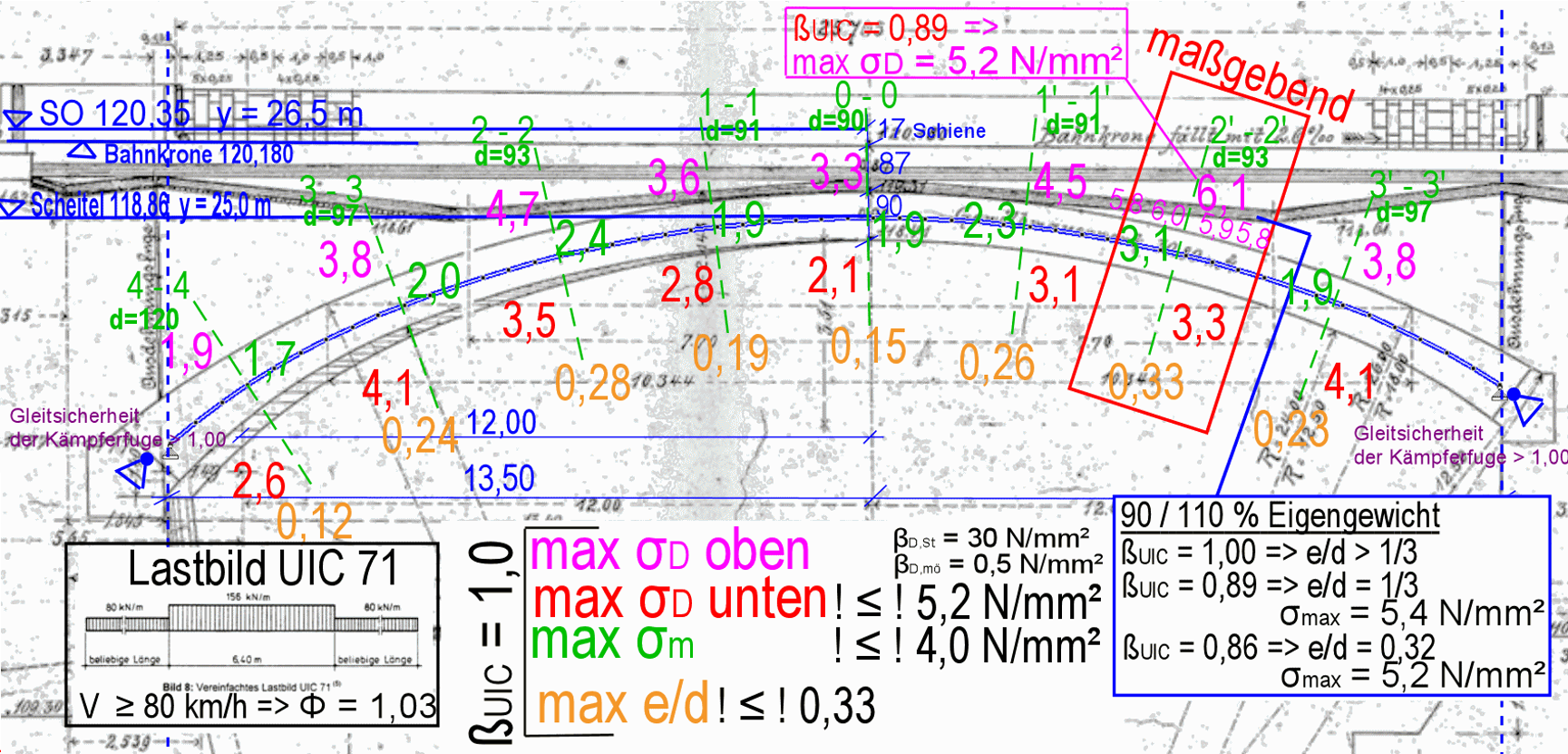Click the magenta 6,1 stress value

click(1222, 193)
